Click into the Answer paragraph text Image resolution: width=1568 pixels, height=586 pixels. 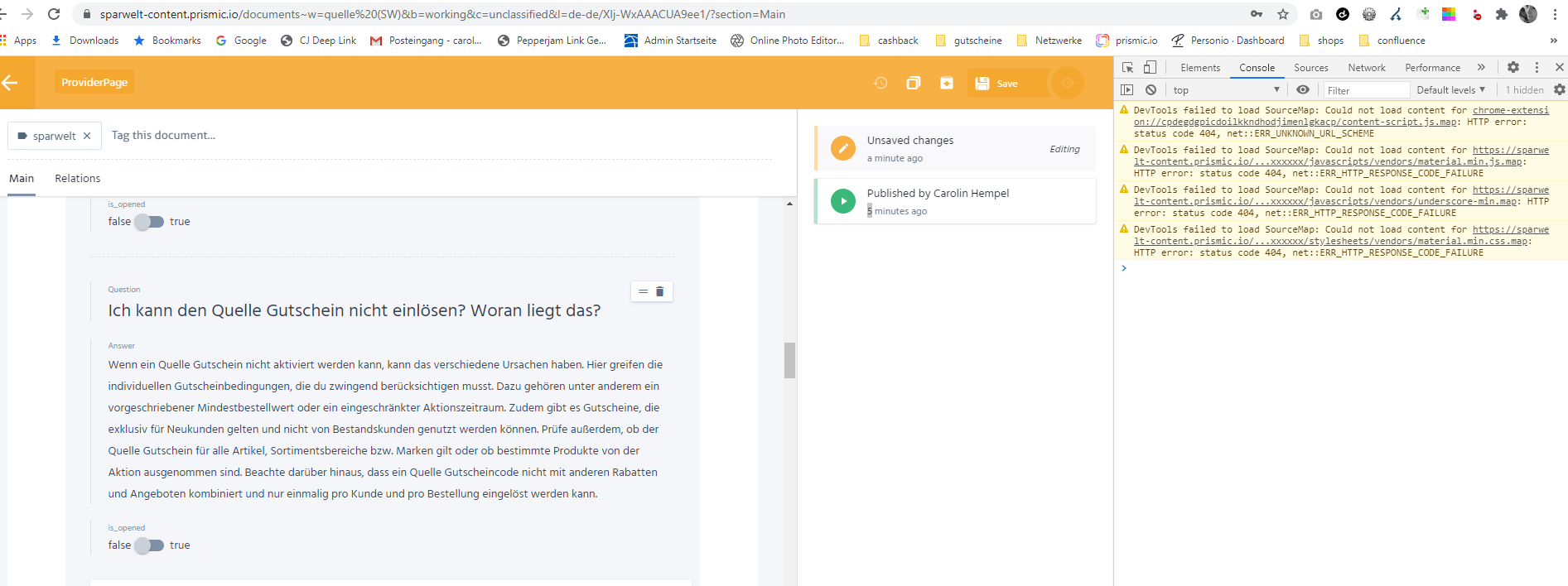pyautogui.click(x=385, y=429)
